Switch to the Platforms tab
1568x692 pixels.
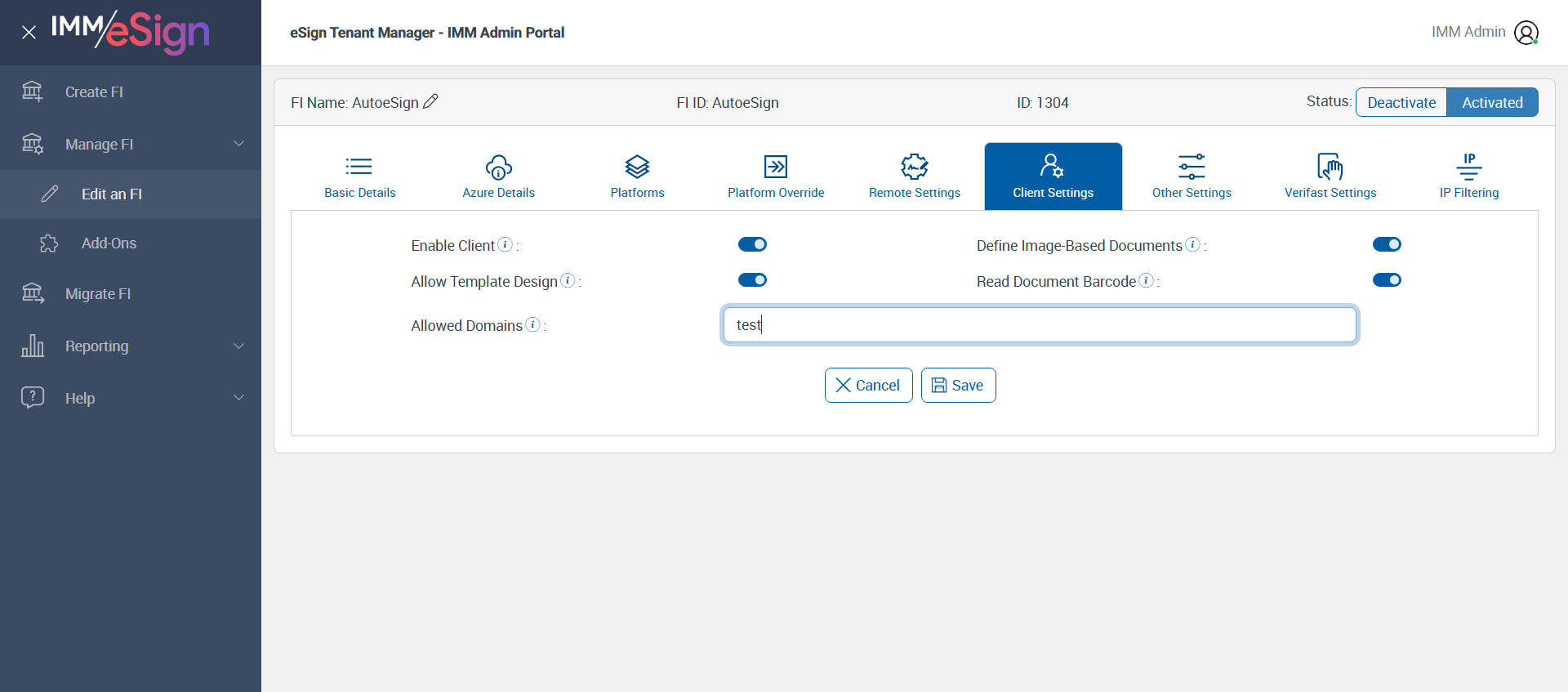tap(637, 176)
